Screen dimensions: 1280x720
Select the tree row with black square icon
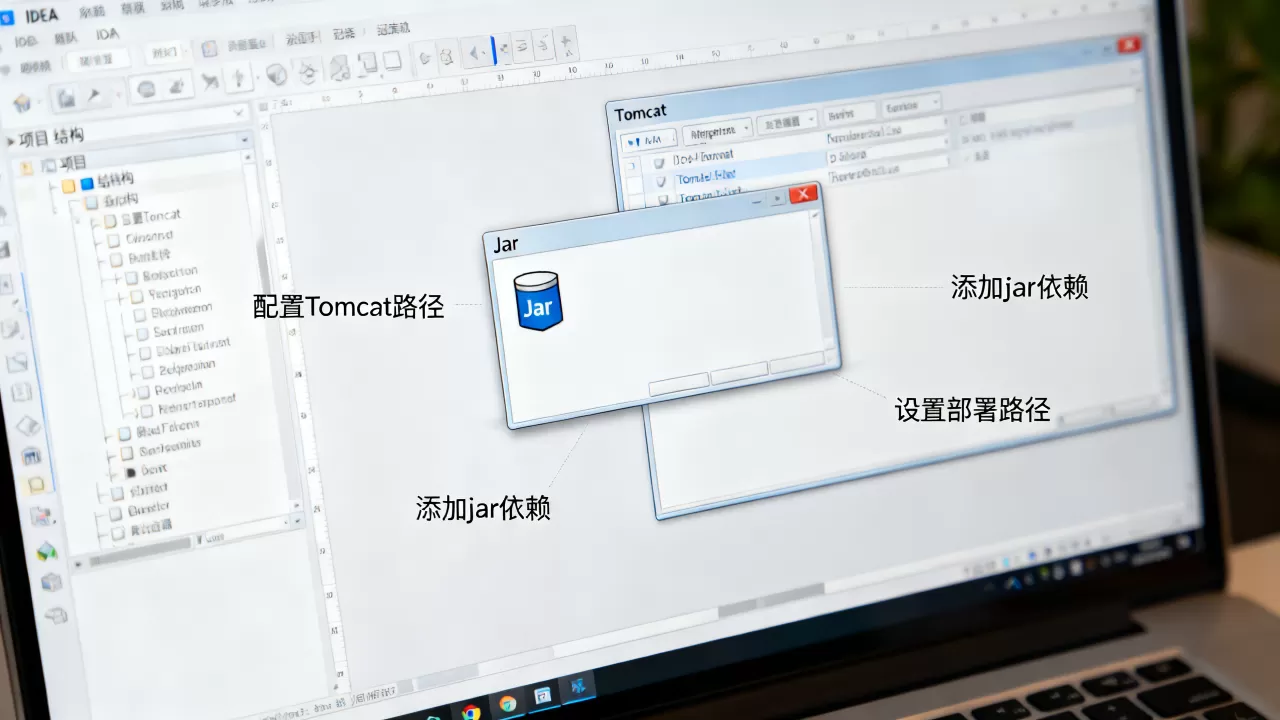[145, 469]
